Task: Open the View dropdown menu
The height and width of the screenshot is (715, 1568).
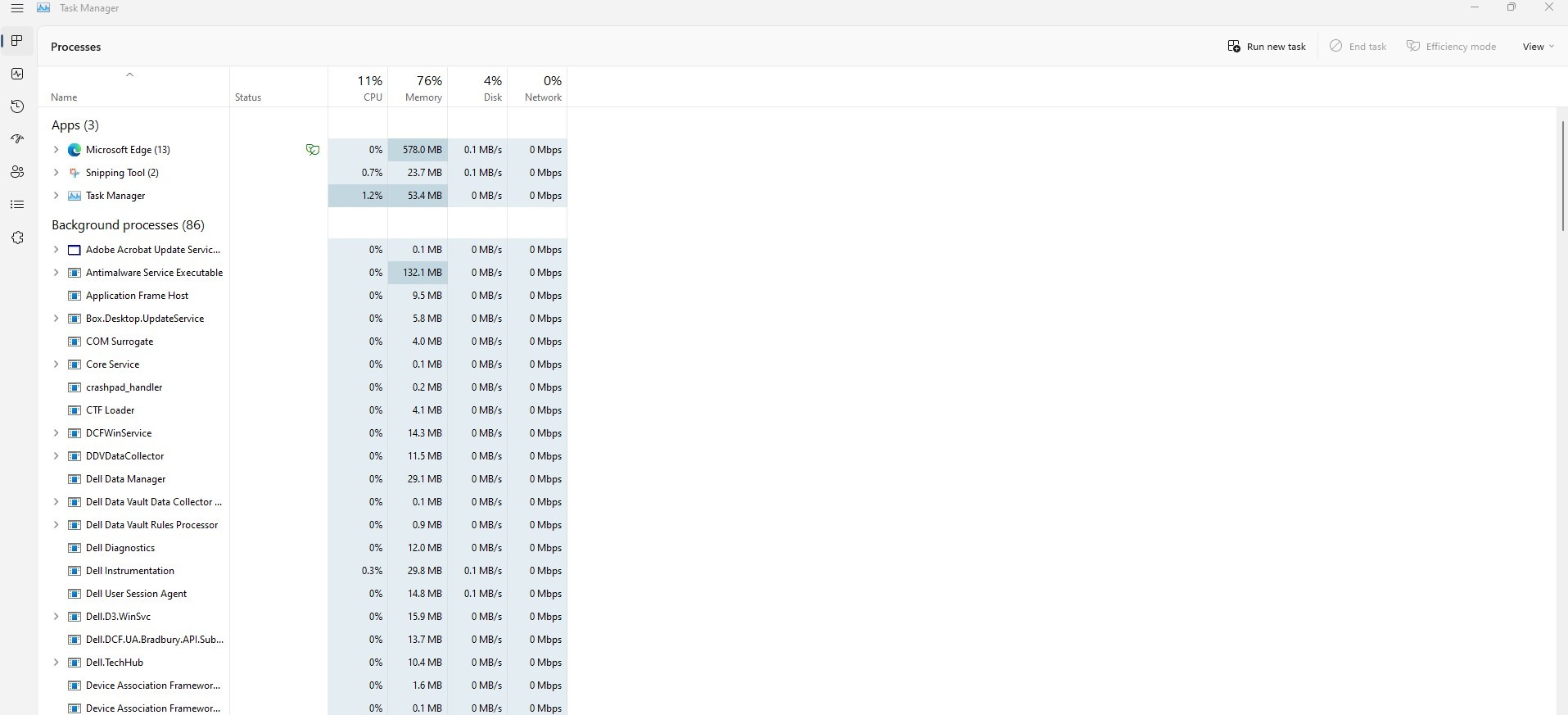Action: tap(1538, 47)
